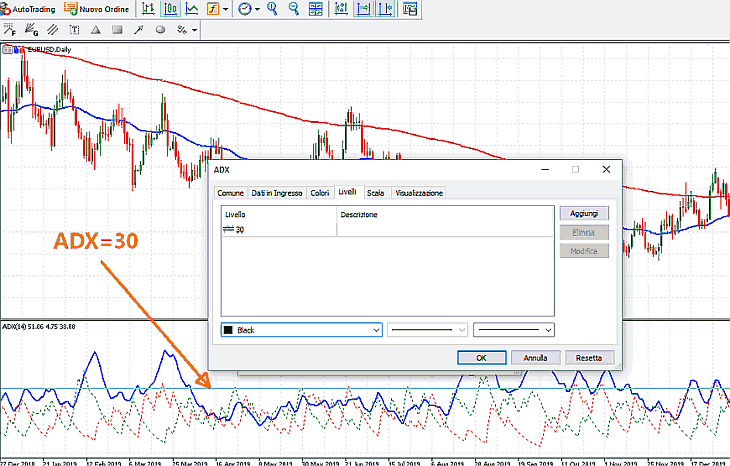Select the ellipse shape drawing tool
The height and width of the screenshot is (466, 730).
160,30
